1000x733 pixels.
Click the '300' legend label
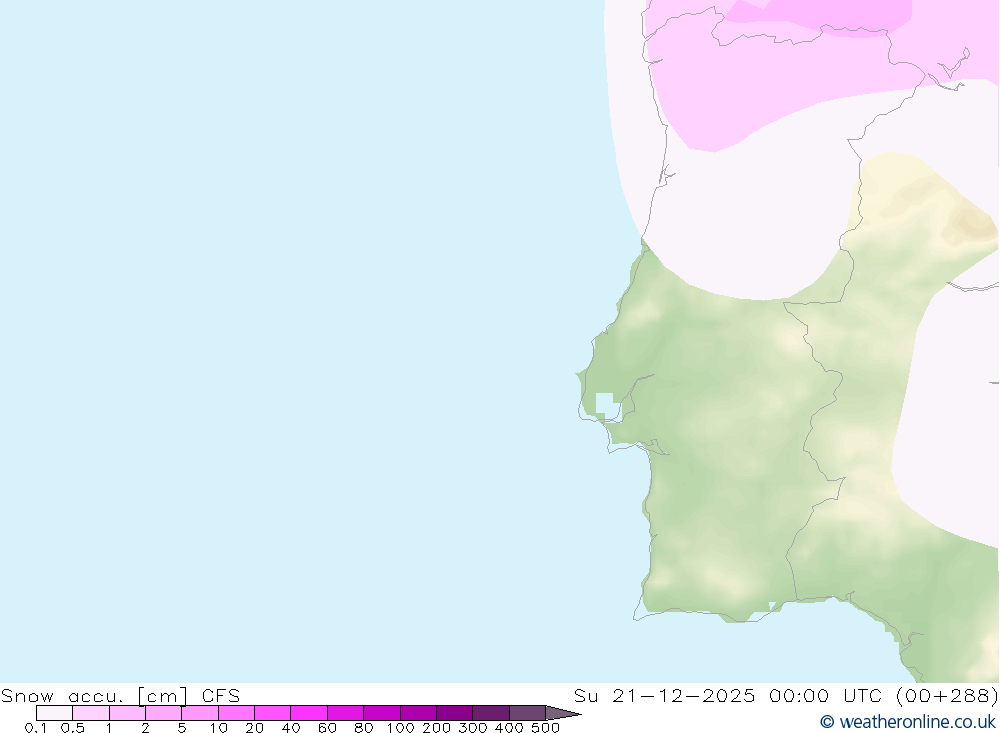pos(473,727)
